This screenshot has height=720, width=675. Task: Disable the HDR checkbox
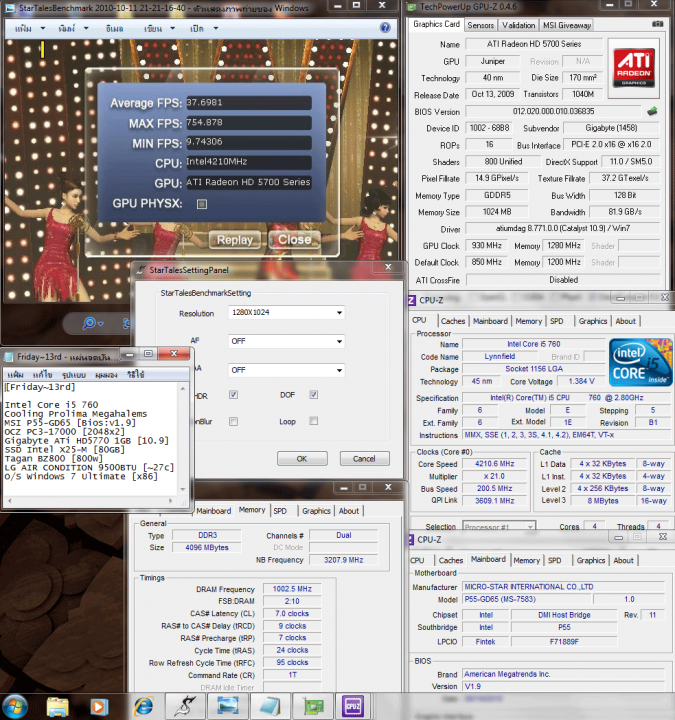[x=233, y=394]
